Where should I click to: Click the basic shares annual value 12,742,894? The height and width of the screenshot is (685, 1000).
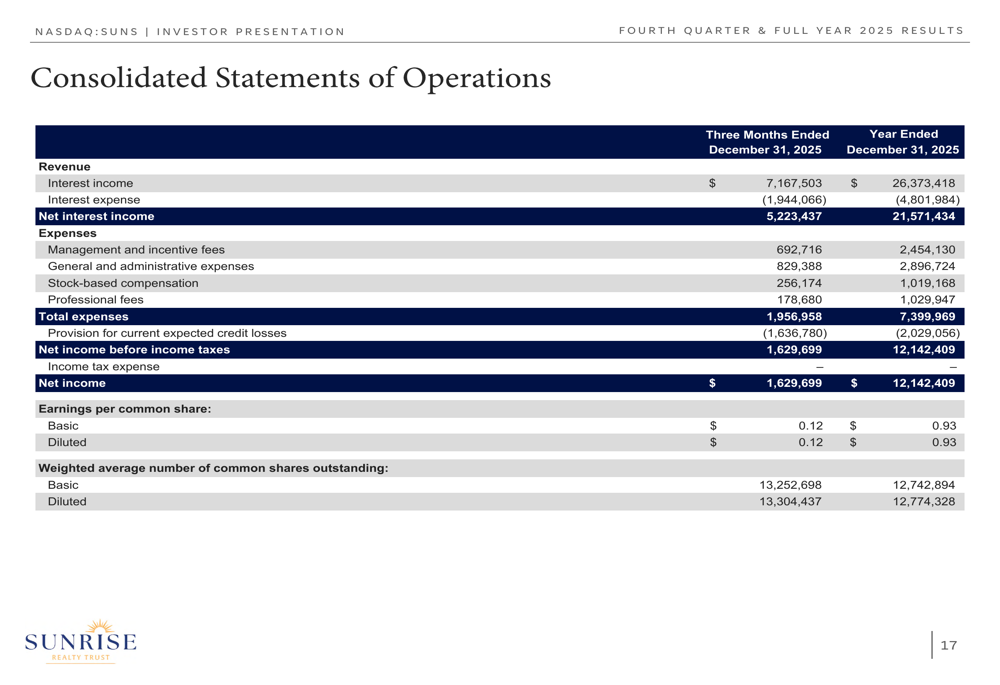pyautogui.click(x=924, y=485)
